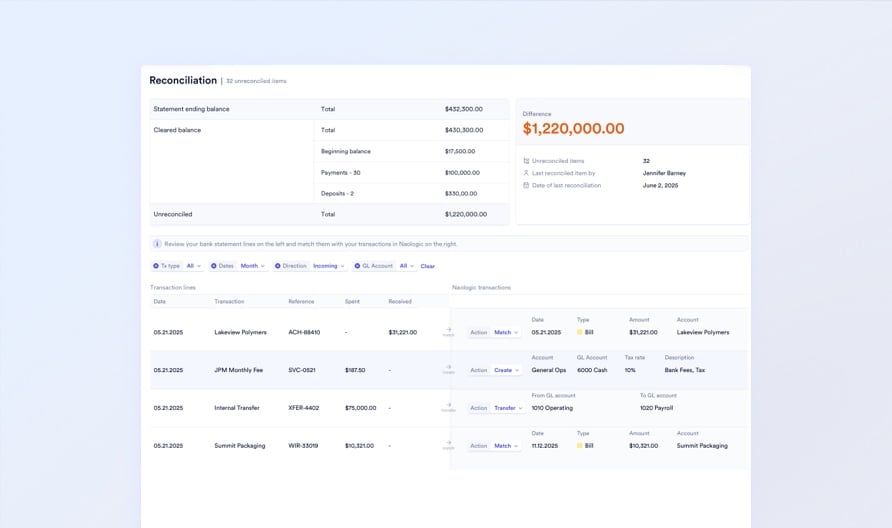This screenshot has height=528, width=892.
Task: Select the JPM Monthly Fee transaction name
Action: [x=238, y=370]
